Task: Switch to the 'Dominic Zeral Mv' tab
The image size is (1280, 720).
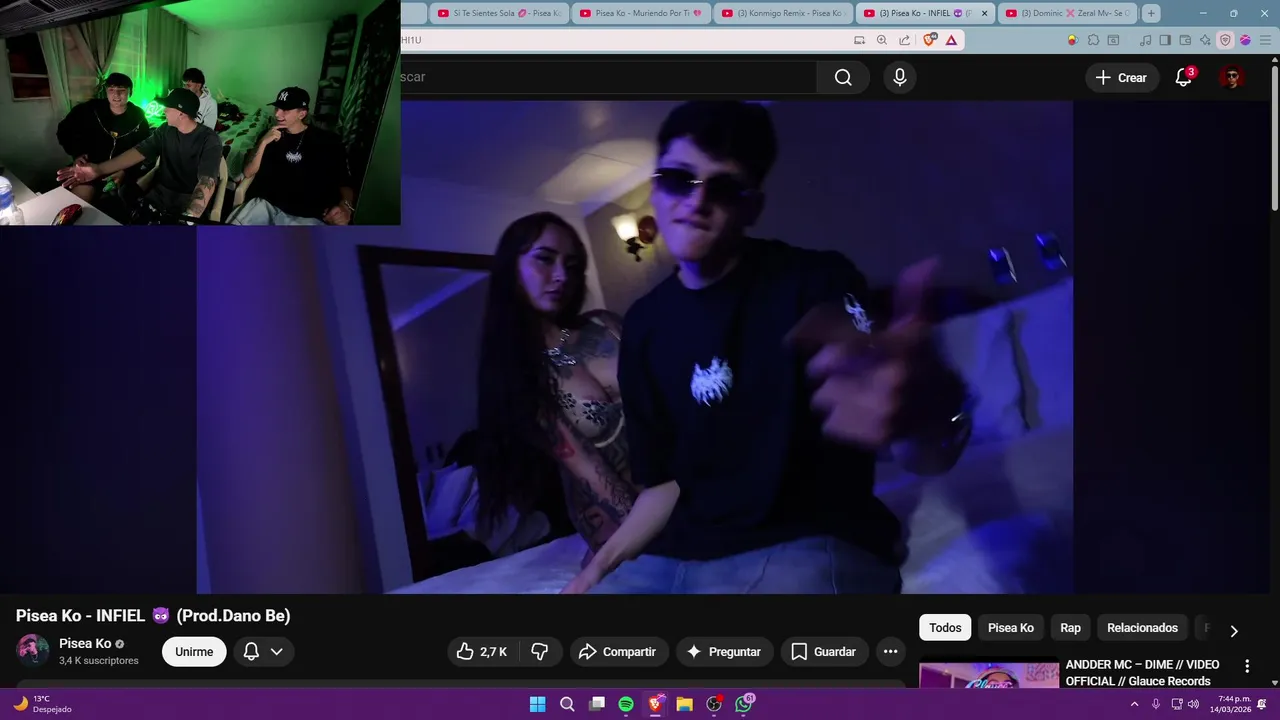Action: tap(1068, 13)
